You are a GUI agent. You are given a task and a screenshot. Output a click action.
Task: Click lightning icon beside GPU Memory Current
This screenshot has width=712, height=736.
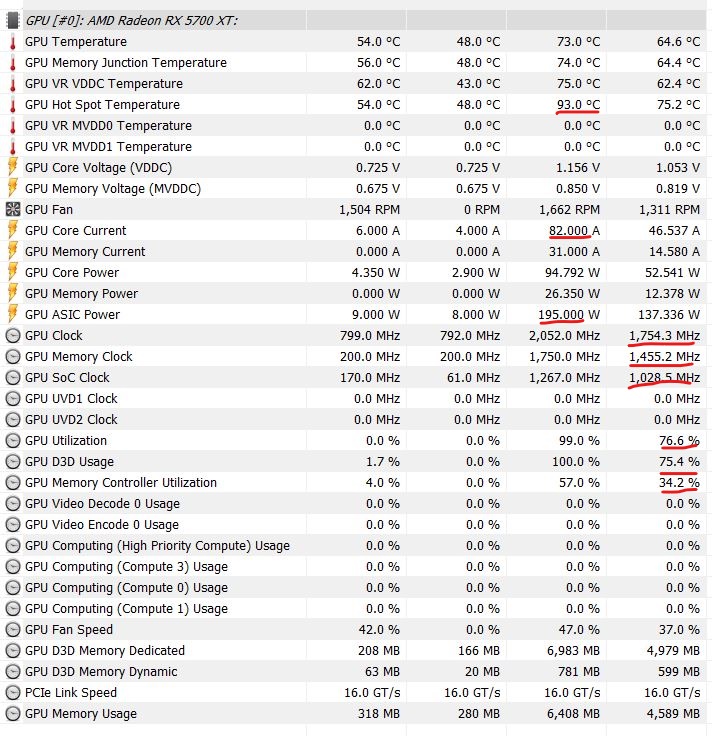(13, 252)
